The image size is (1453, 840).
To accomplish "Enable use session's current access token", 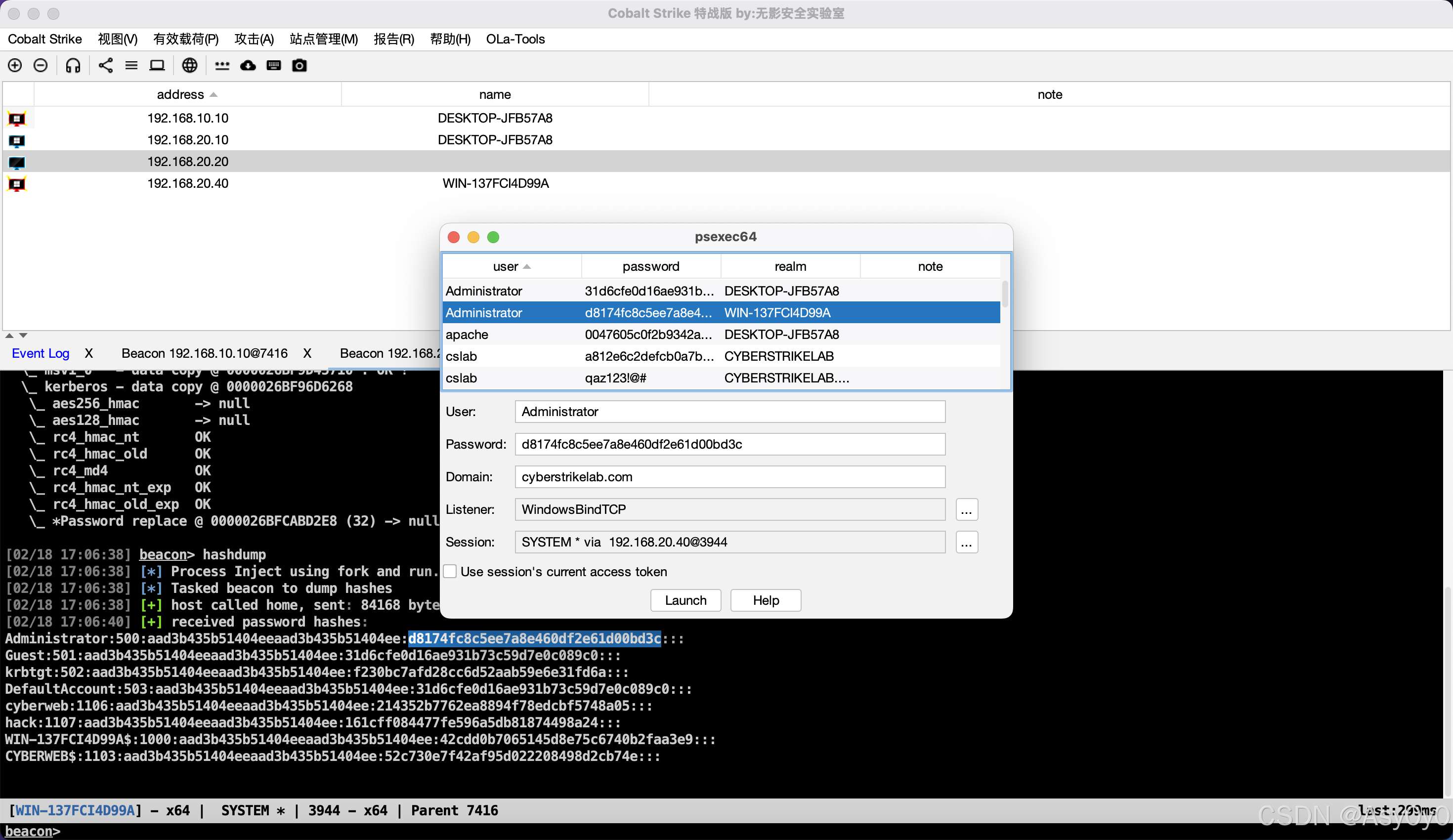I will [450, 571].
